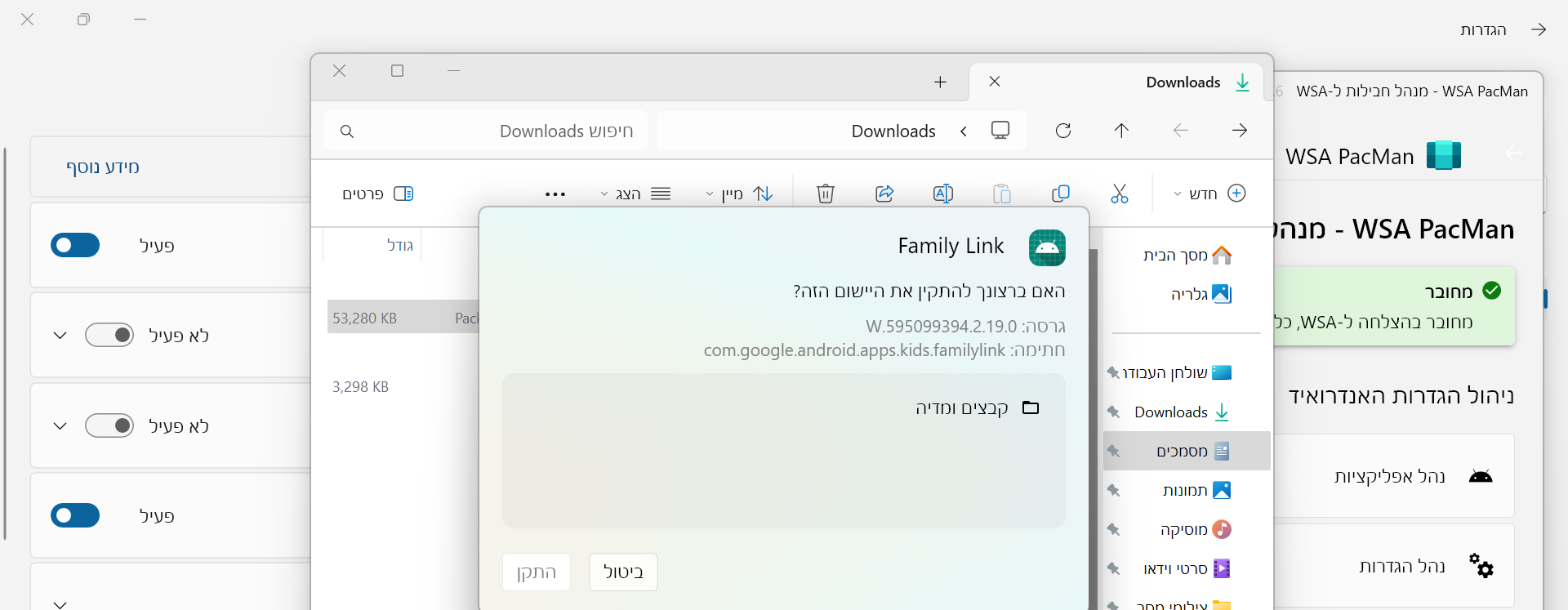Toggle the lower לא פעיל switch in Settings
The image size is (1568, 610).
click(109, 425)
